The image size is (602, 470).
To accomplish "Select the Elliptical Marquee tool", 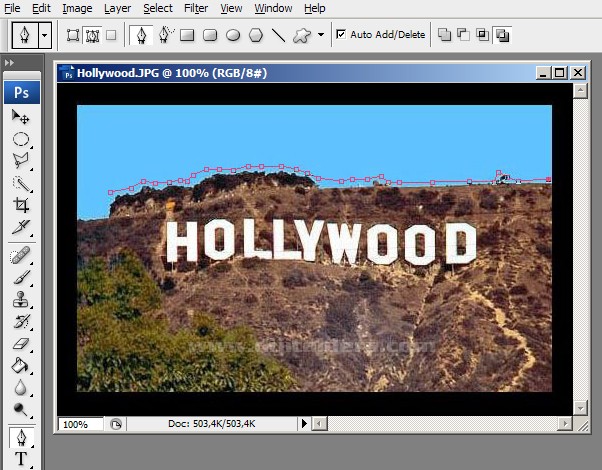I will [x=21, y=139].
